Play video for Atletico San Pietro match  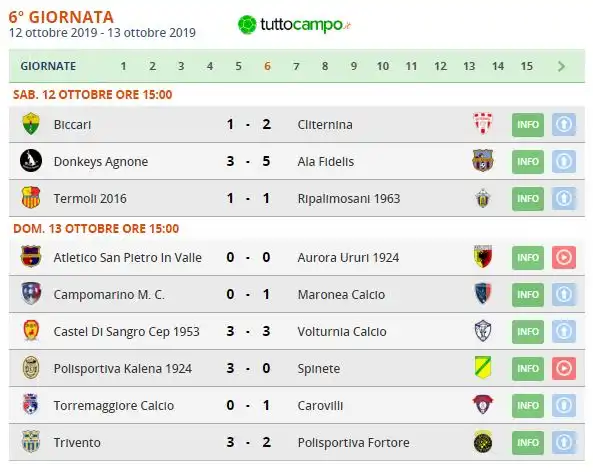pyautogui.click(x=564, y=258)
